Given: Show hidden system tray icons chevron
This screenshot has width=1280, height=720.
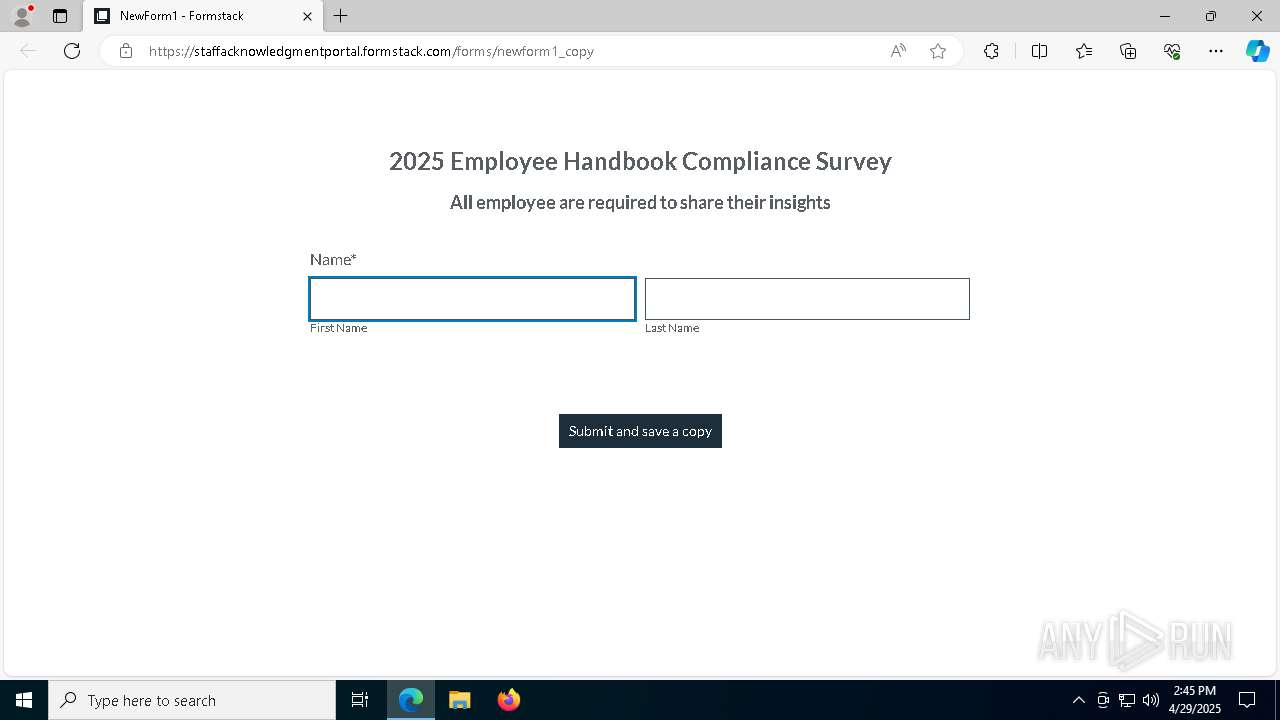Looking at the screenshot, I should [1078, 700].
